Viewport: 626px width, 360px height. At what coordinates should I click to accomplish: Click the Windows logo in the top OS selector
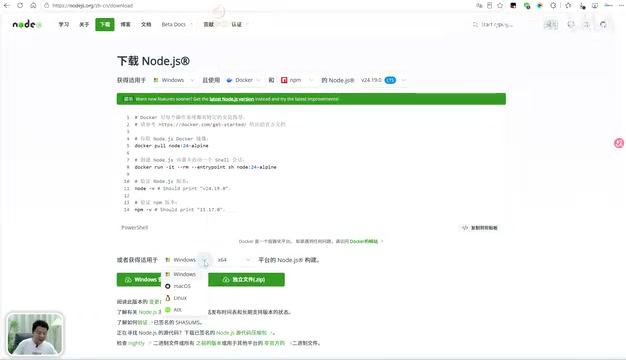click(x=156, y=80)
